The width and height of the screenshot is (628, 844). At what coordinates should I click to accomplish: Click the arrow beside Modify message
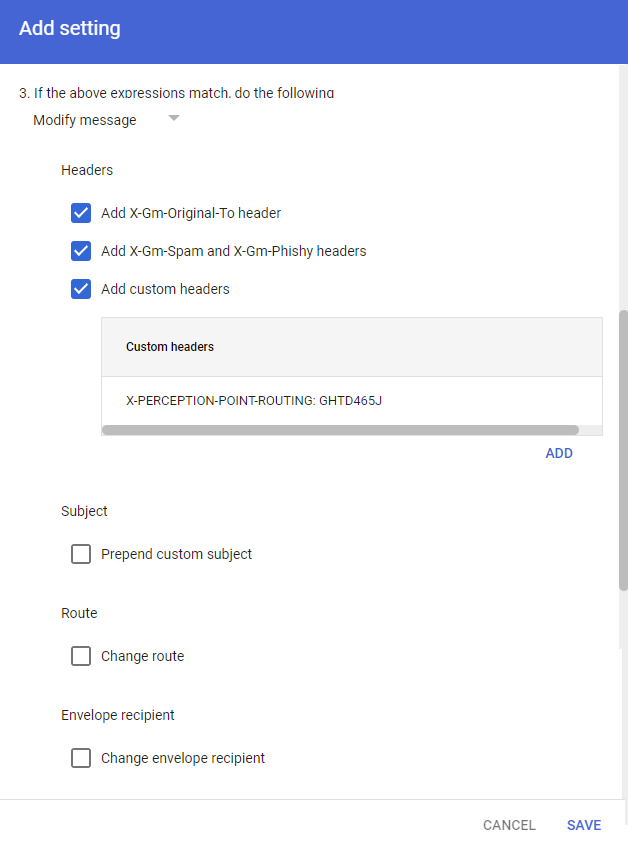click(x=174, y=119)
